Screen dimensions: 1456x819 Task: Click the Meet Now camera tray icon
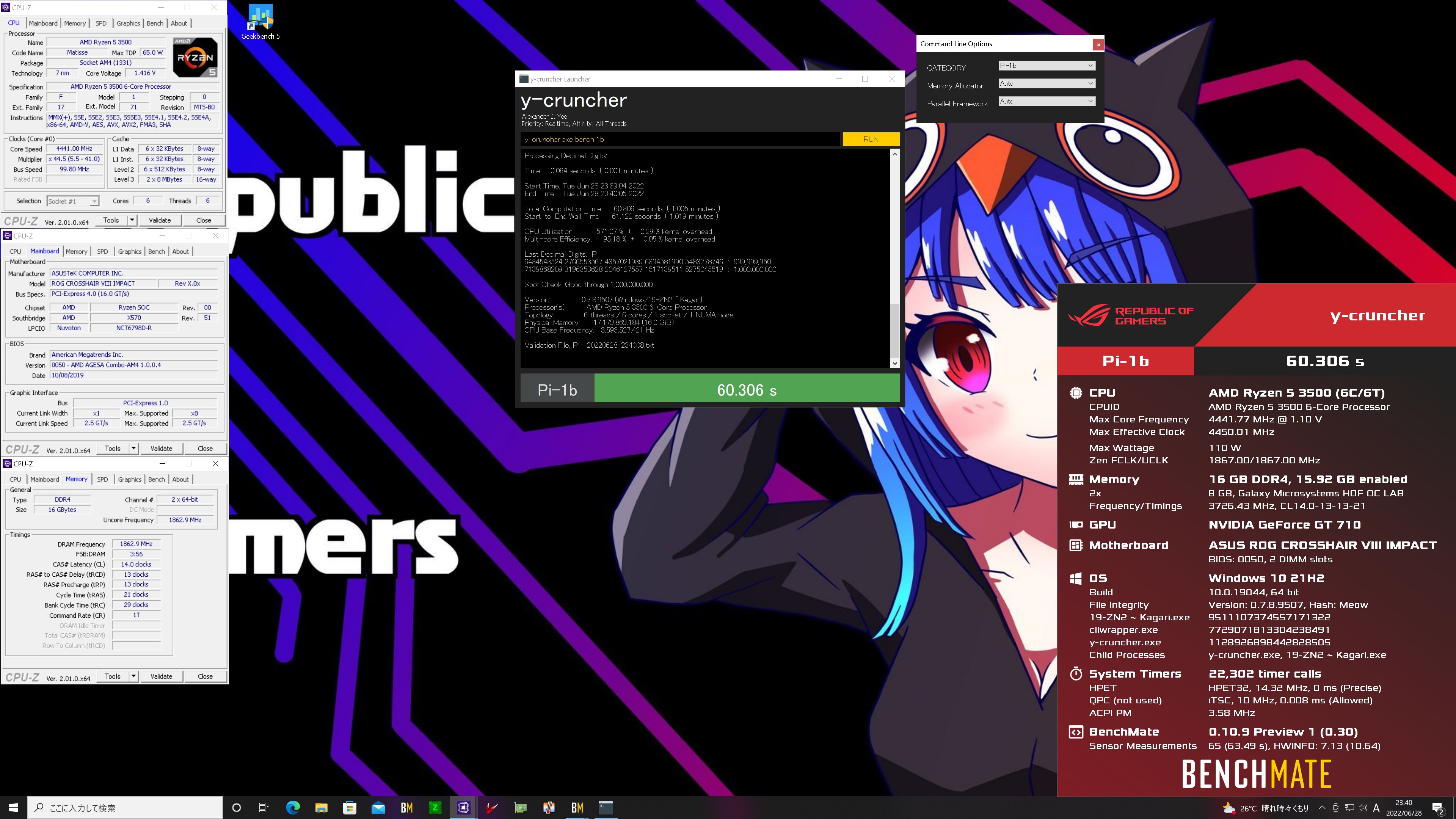coord(1335,808)
